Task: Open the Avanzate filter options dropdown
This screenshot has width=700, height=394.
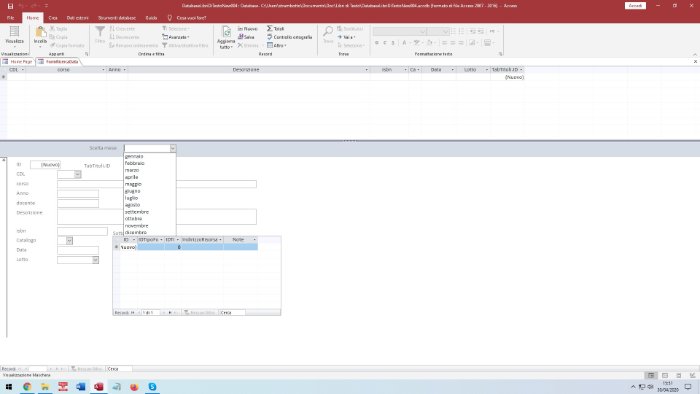Action: [x=175, y=37]
